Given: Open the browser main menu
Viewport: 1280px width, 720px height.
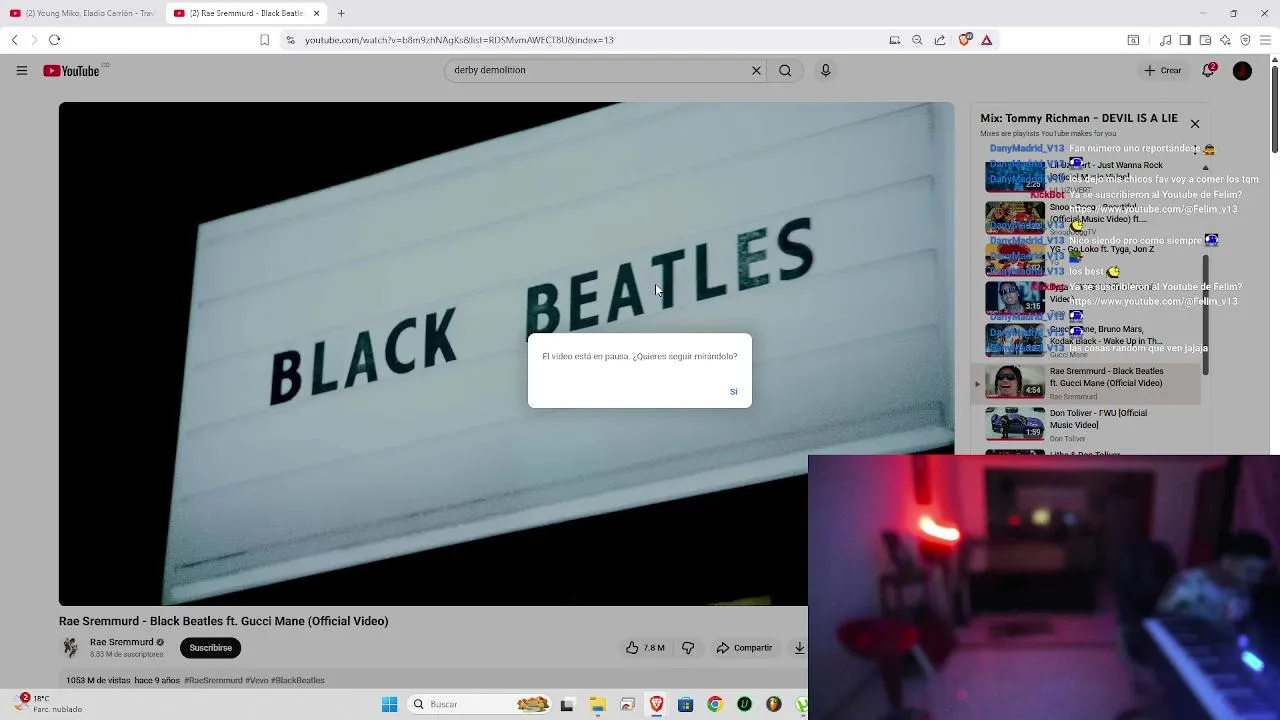Looking at the screenshot, I should pos(1265,40).
